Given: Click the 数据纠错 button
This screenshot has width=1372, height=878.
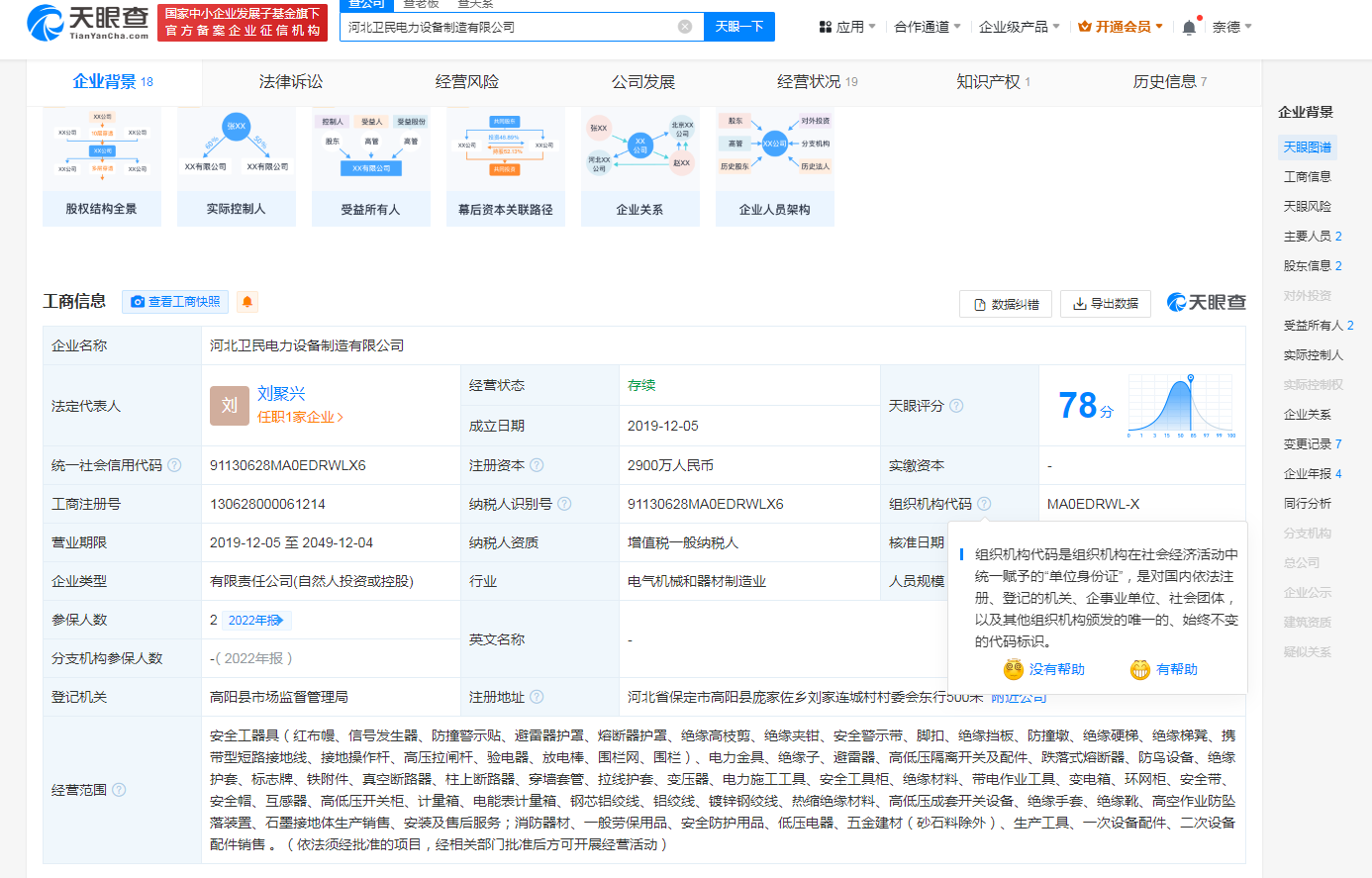Looking at the screenshot, I should (x=1005, y=304).
